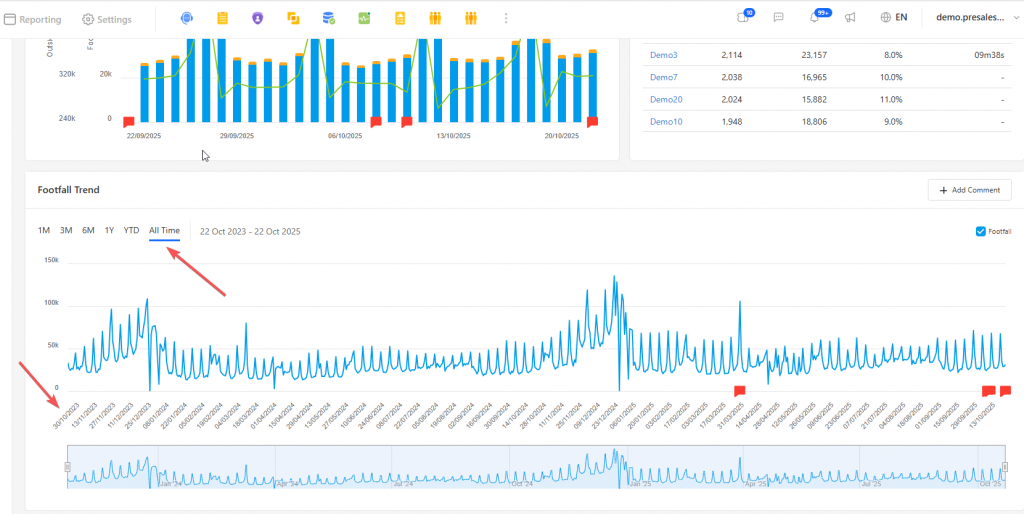
Task: Click the yellow overlapping squares icon
Action: tap(293, 18)
